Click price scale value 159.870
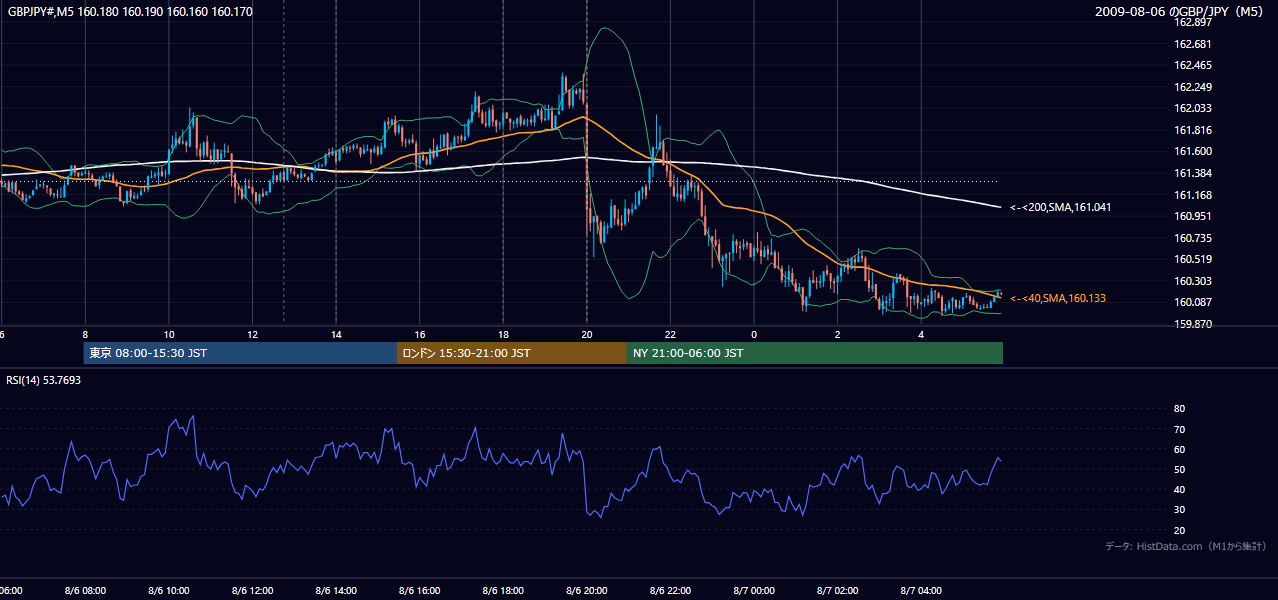1278x600 pixels. (x=1192, y=324)
